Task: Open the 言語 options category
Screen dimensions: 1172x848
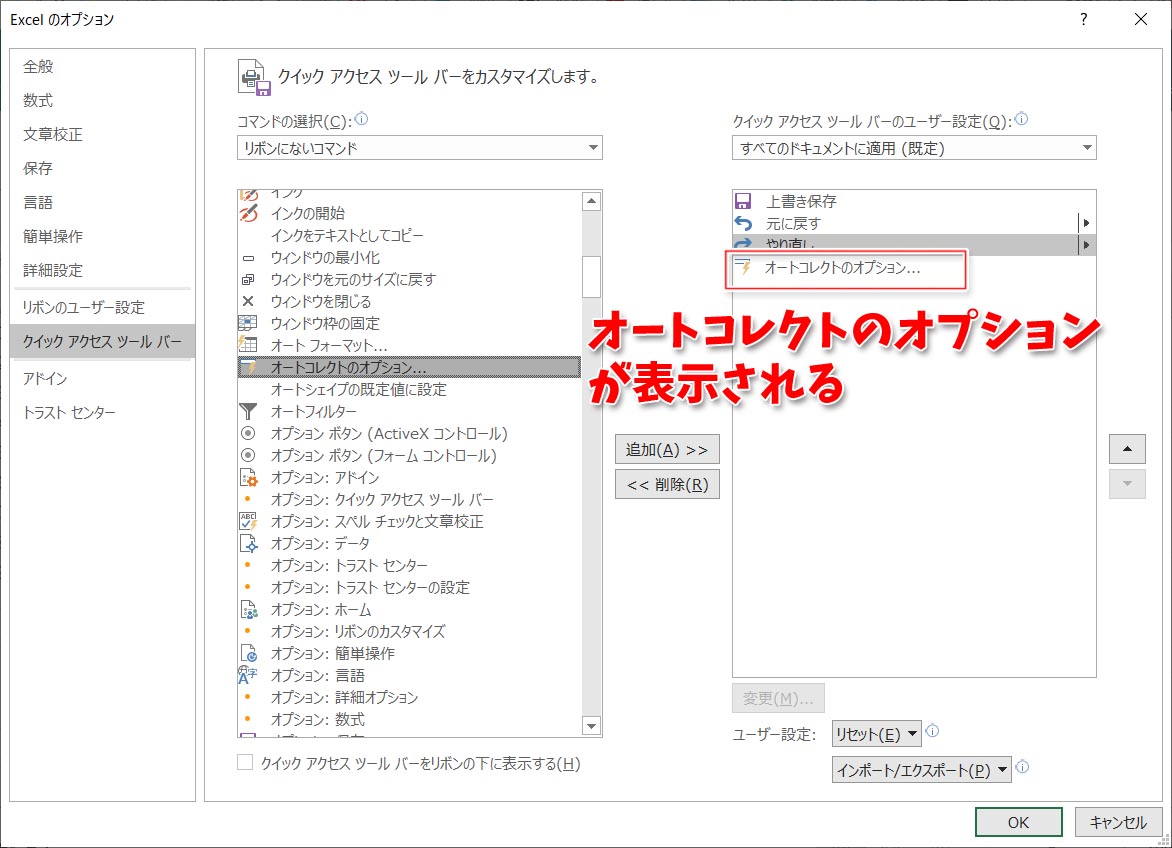Action: tap(102, 202)
